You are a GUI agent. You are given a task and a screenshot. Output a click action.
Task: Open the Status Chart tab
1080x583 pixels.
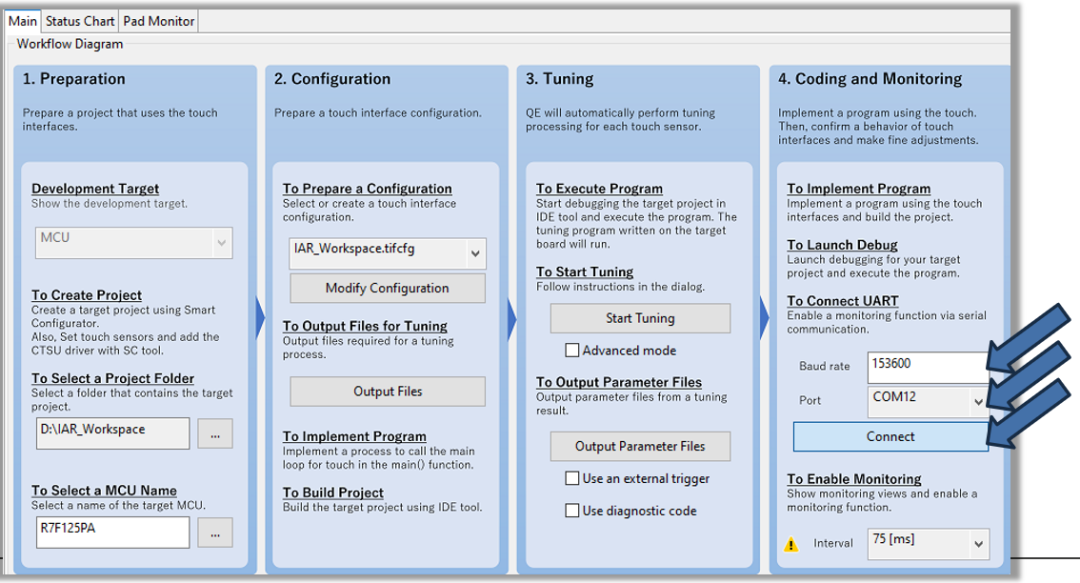(x=80, y=21)
